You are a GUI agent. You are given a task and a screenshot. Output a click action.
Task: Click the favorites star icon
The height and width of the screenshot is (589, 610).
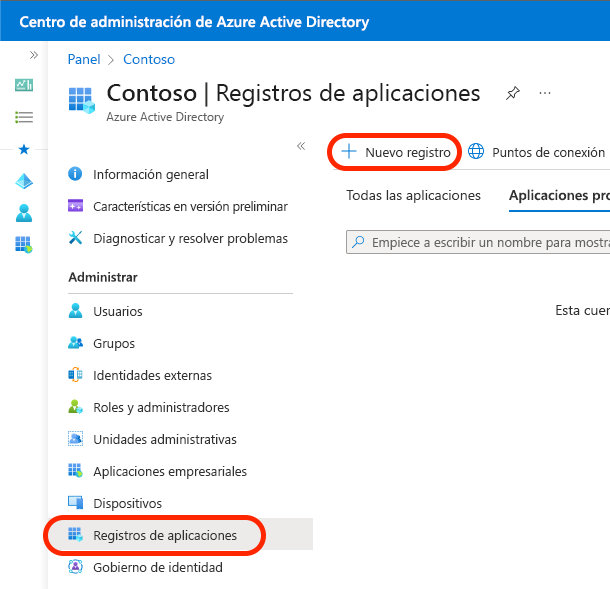24,149
